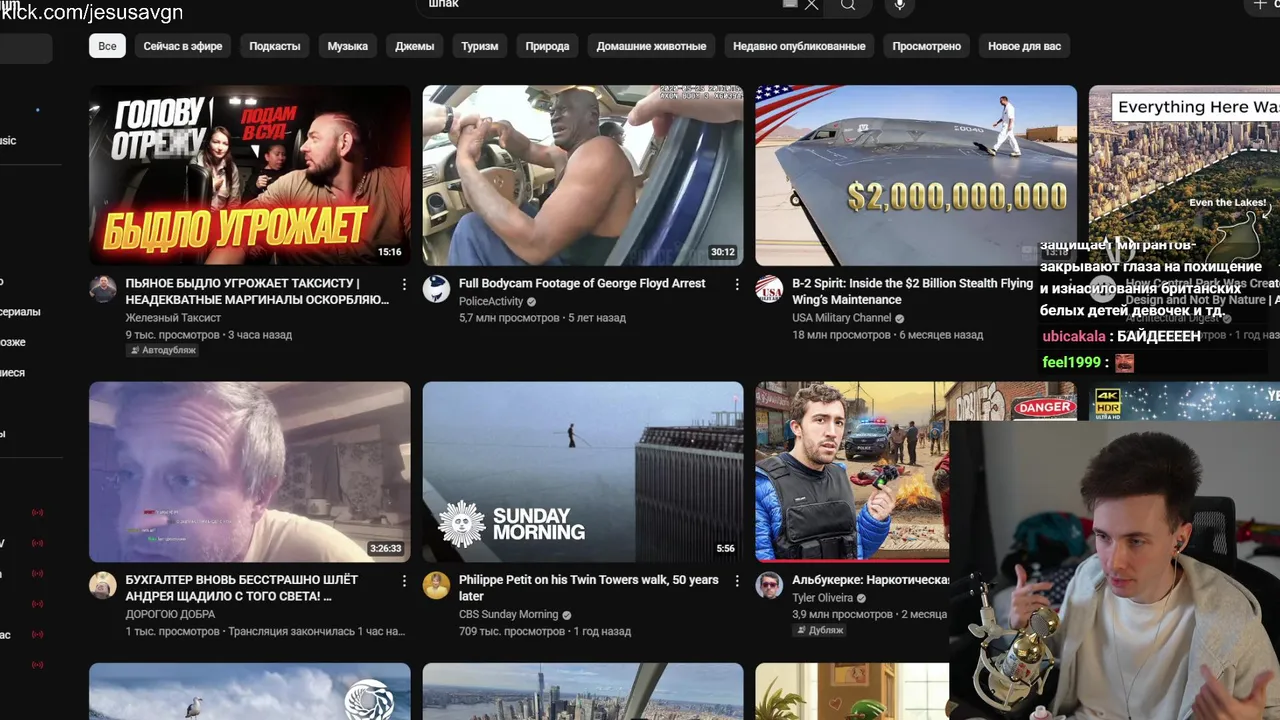
Task: Open the Sunday Morning tightrope walk thumbnail
Action: (x=583, y=472)
